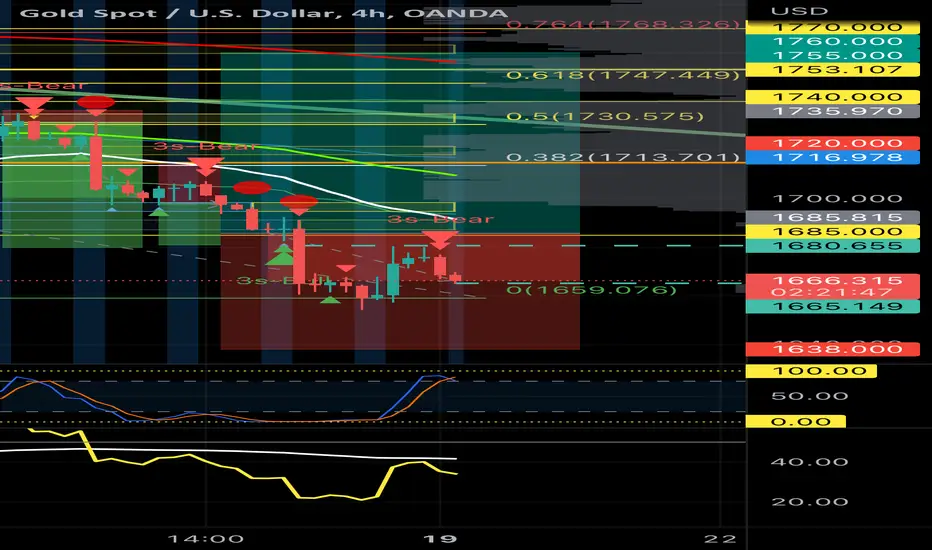Select the 0.618(1747.449) Fibonacci level label
The height and width of the screenshot is (550, 932).
click(x=623, y=75)
